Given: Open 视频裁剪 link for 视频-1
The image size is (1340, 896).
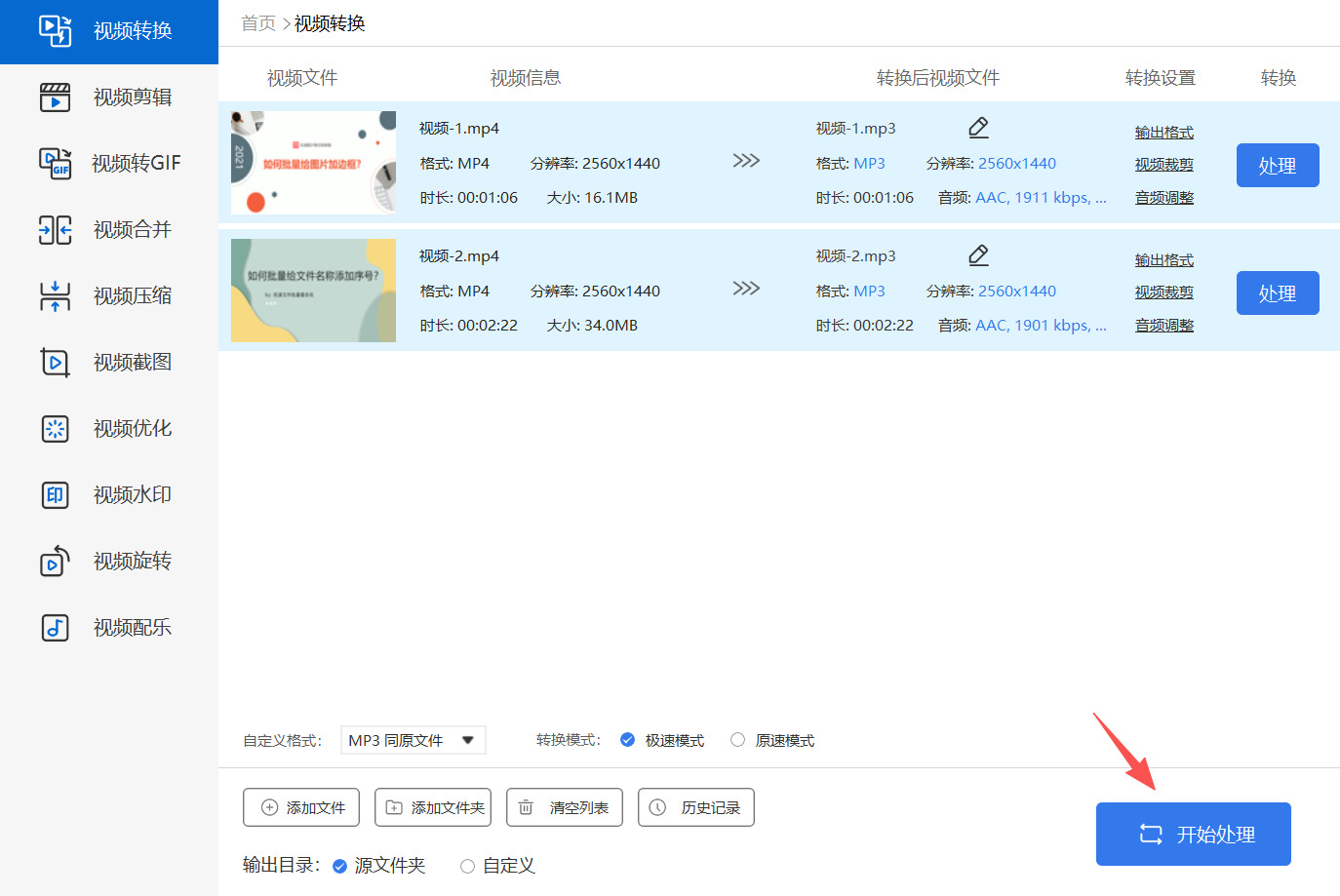Looking at the screenshot, I should click(1164, 165).
